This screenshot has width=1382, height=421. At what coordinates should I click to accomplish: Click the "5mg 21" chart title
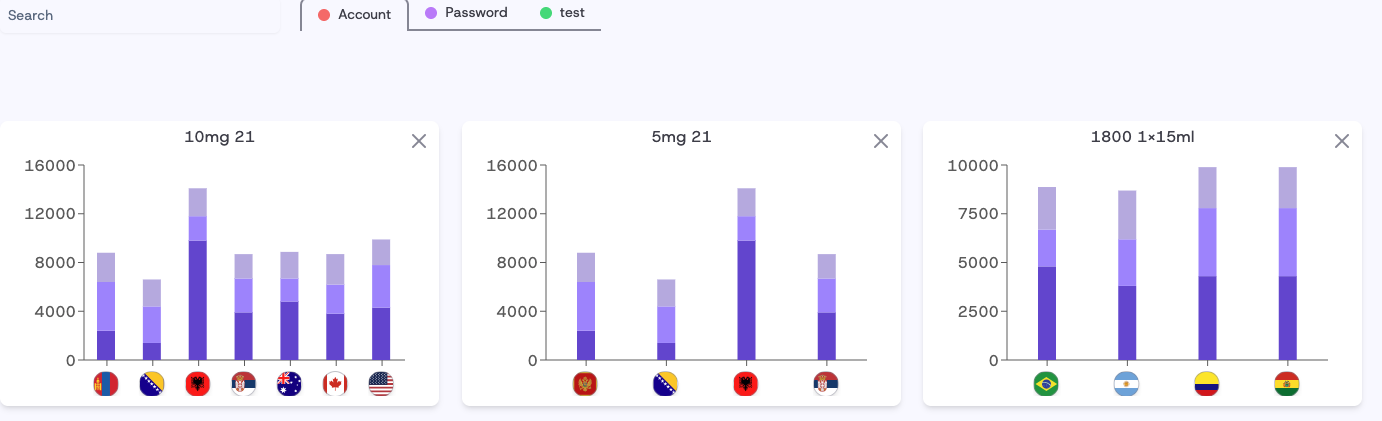click(x=681, y=137)
